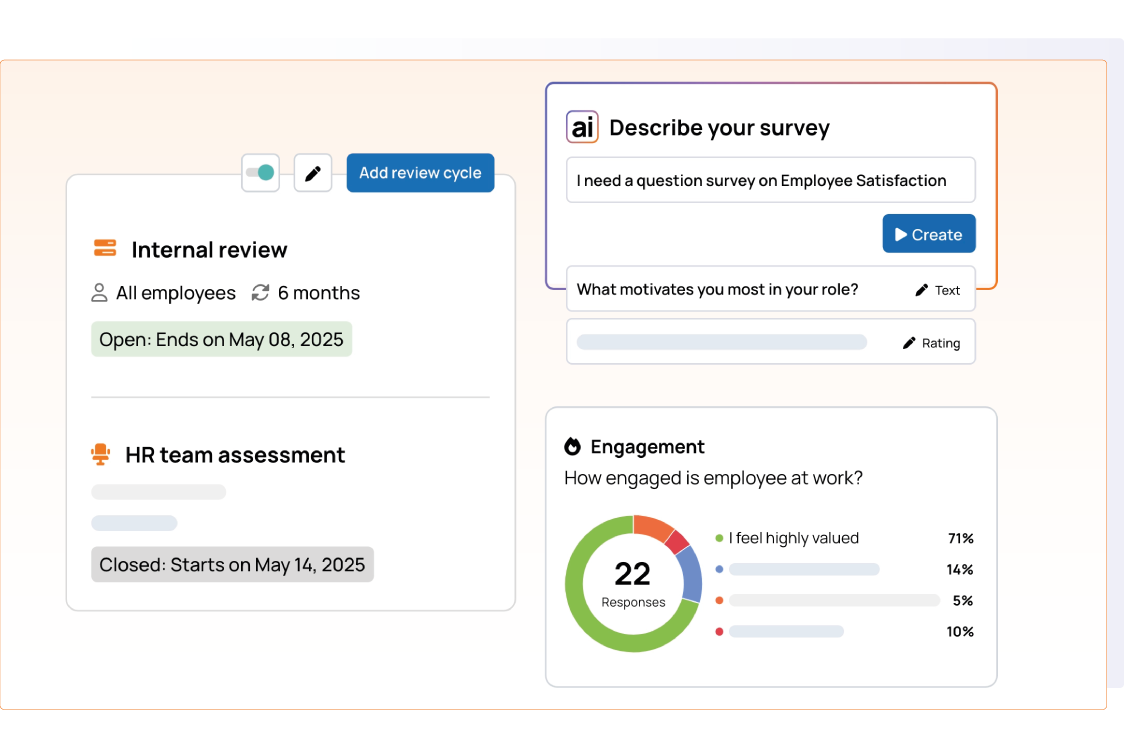
Task: Toggle the review cycle switch
Action: (x=261, y=173)
